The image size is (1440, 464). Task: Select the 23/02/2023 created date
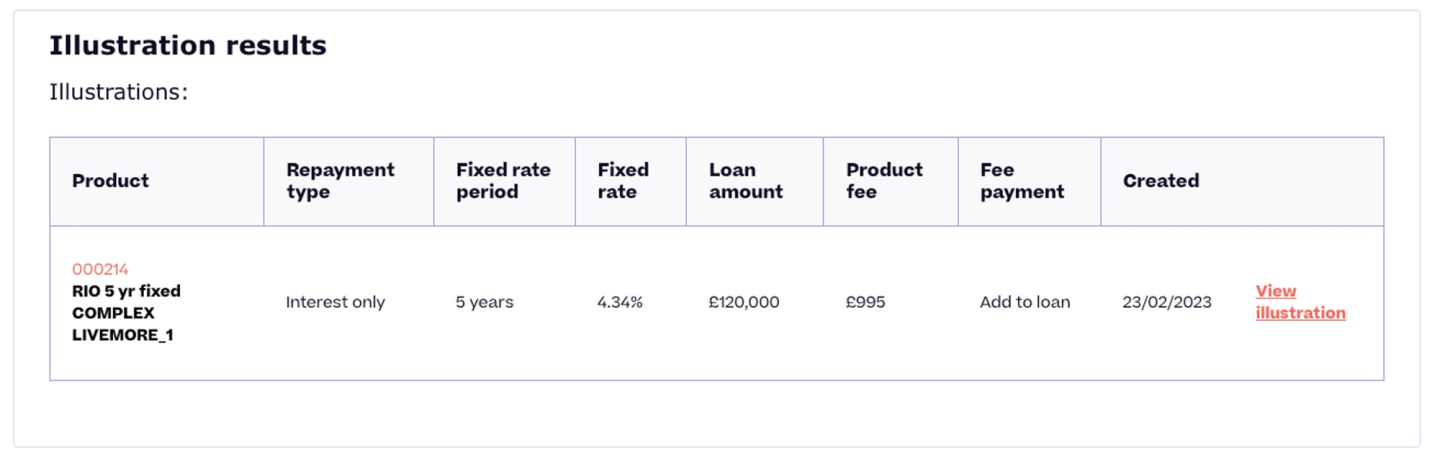[x=1167, y=302]
